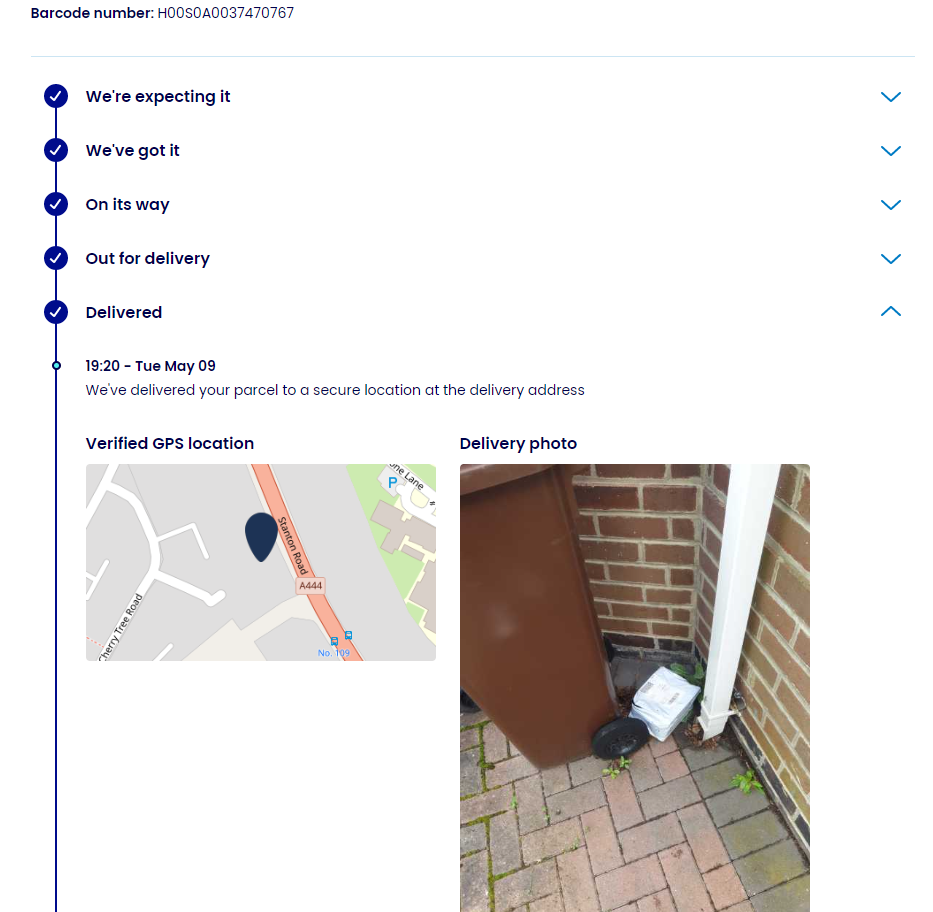Click the checkmark icon beside We've got it
933x912 pixels.
(x=55, y=151)
